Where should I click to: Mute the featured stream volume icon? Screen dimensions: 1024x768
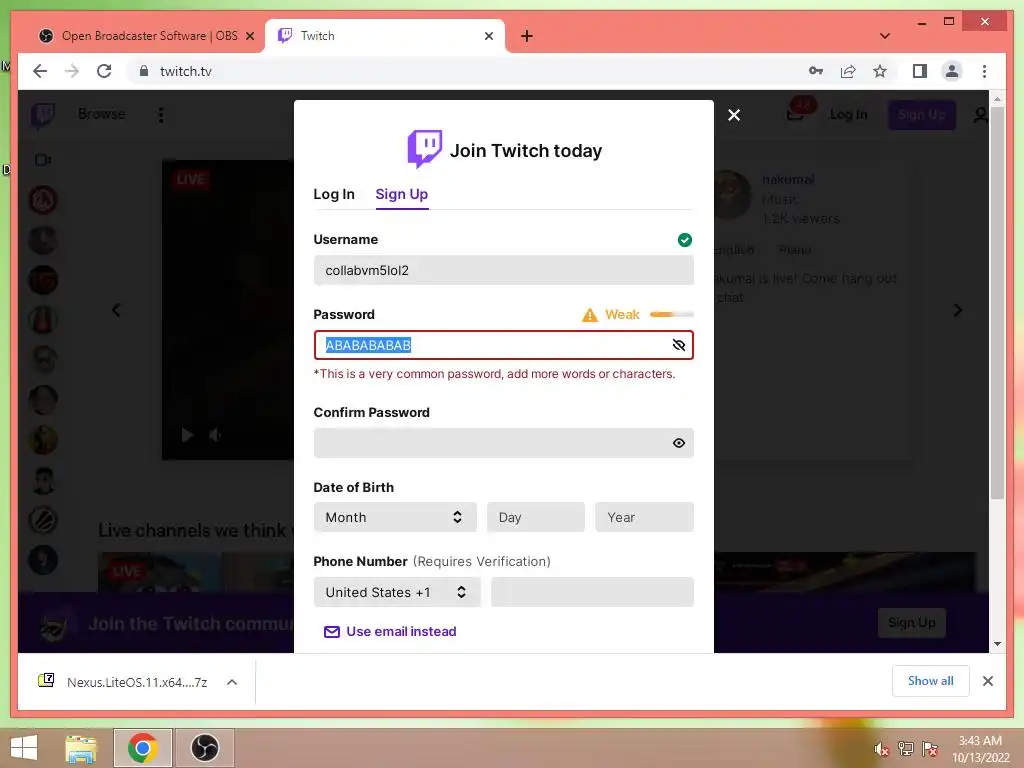click(215, 435)
